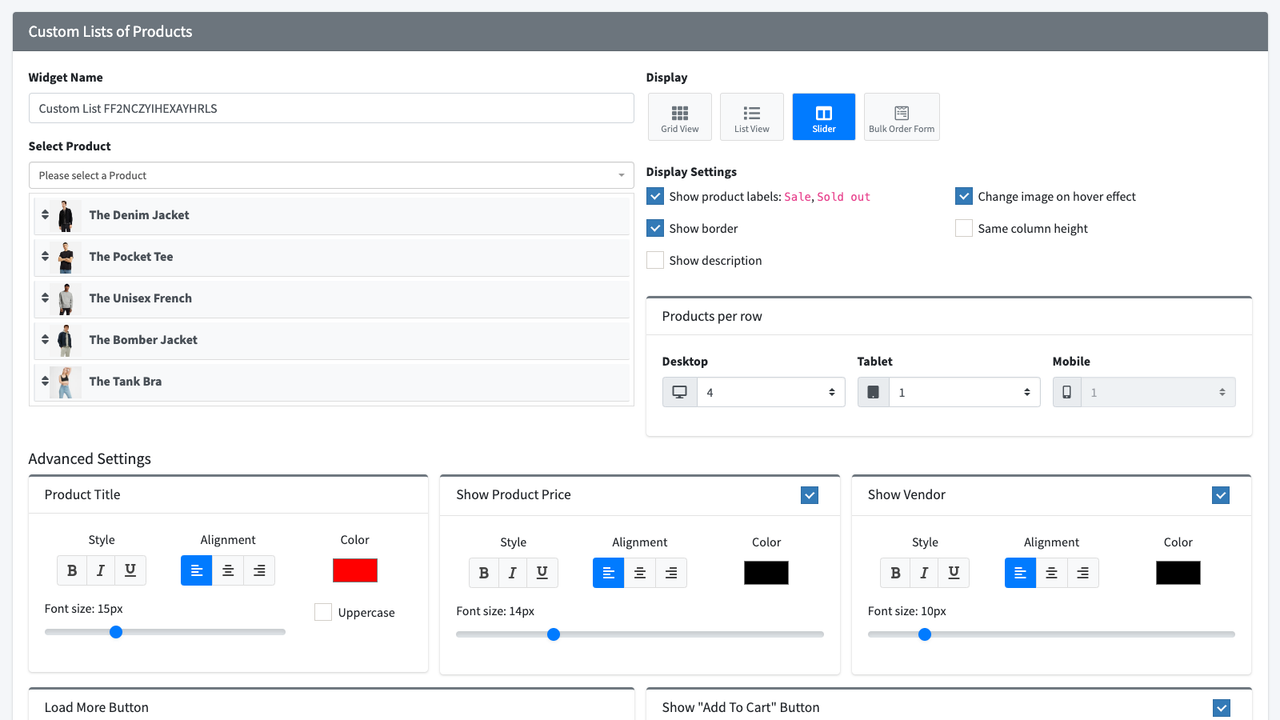Click the Widget Name input field
This screenshot has height=720, width=1280.
(x=331, y=108)
